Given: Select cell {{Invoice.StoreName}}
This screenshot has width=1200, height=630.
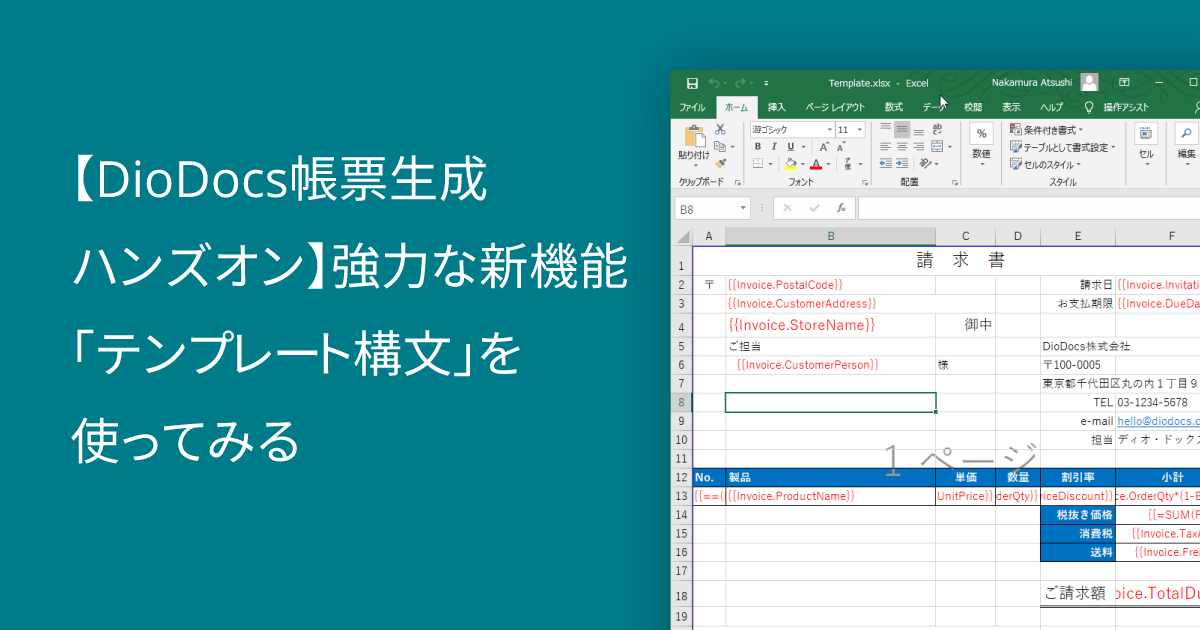Looking at the screenshot, I should click(x=830, y=325).
